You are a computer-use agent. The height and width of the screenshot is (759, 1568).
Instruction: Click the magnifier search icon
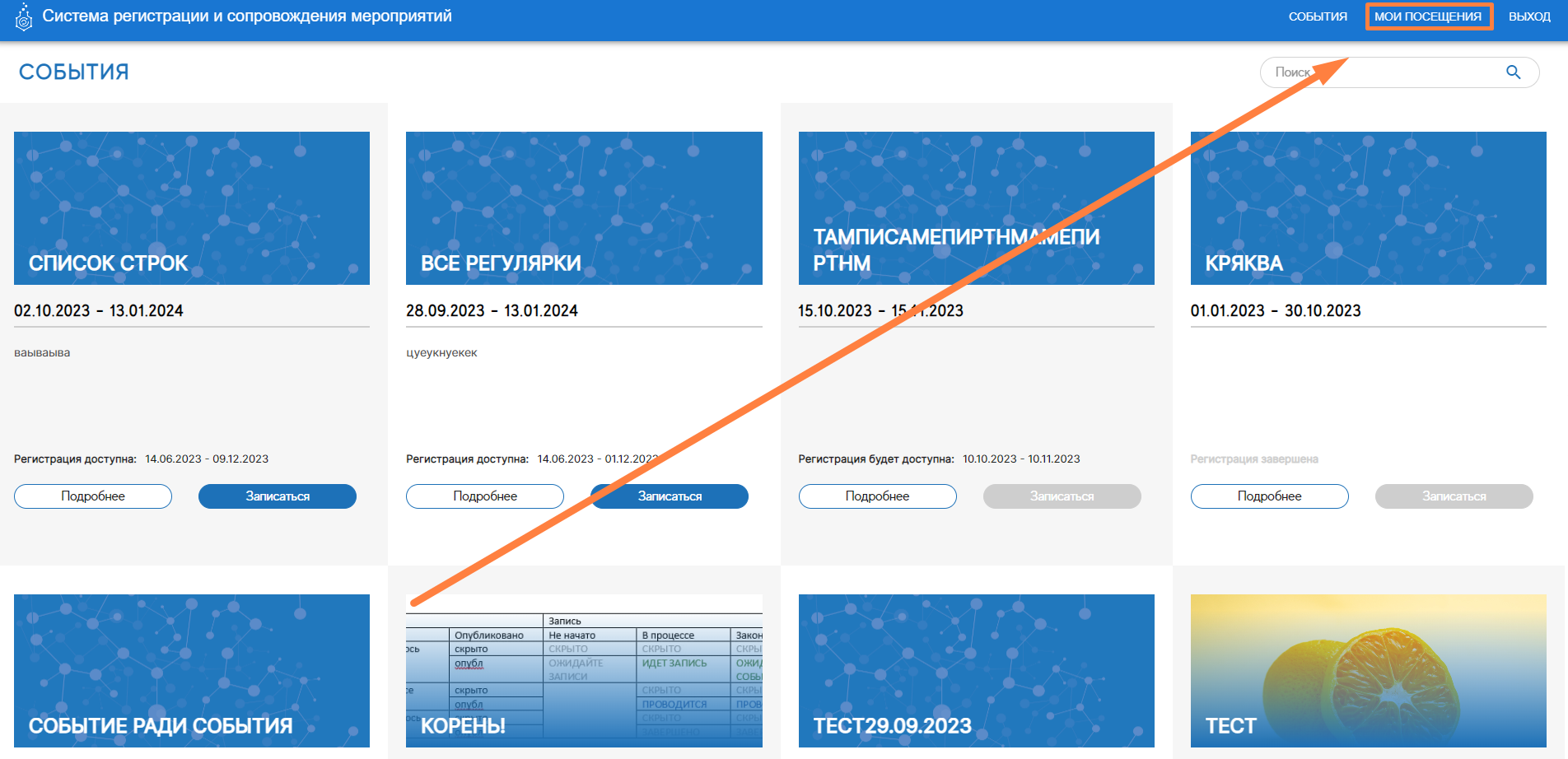click(1513, 72)
